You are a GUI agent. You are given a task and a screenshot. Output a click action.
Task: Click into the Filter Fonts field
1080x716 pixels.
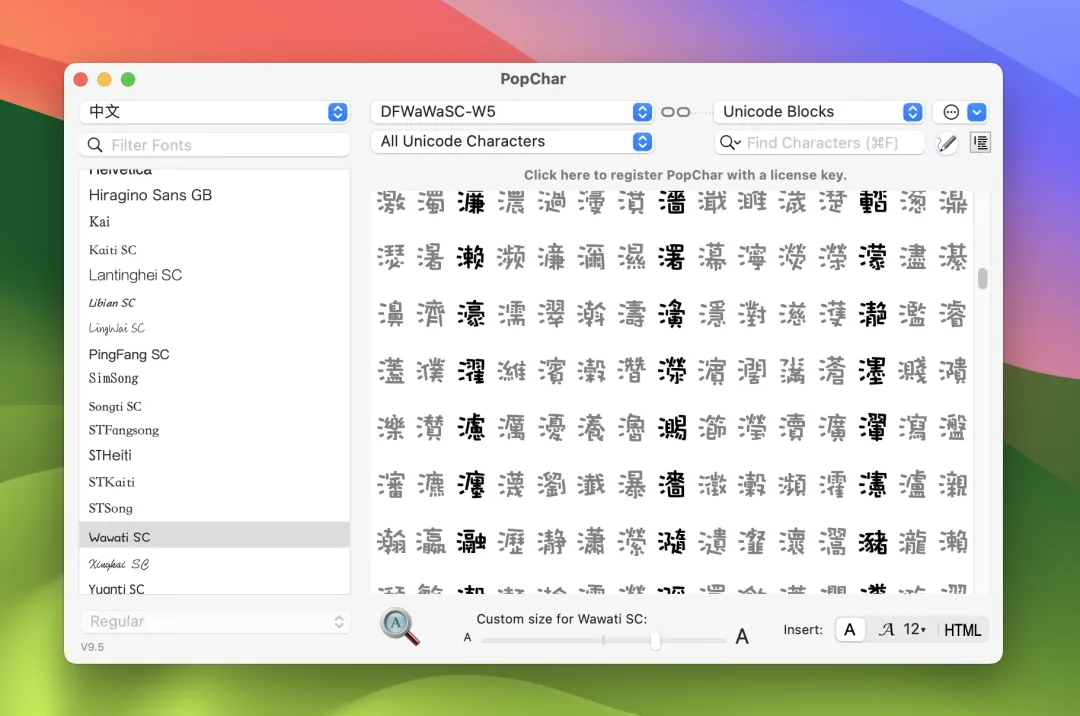pyautogui.click(x=214, y=145)
